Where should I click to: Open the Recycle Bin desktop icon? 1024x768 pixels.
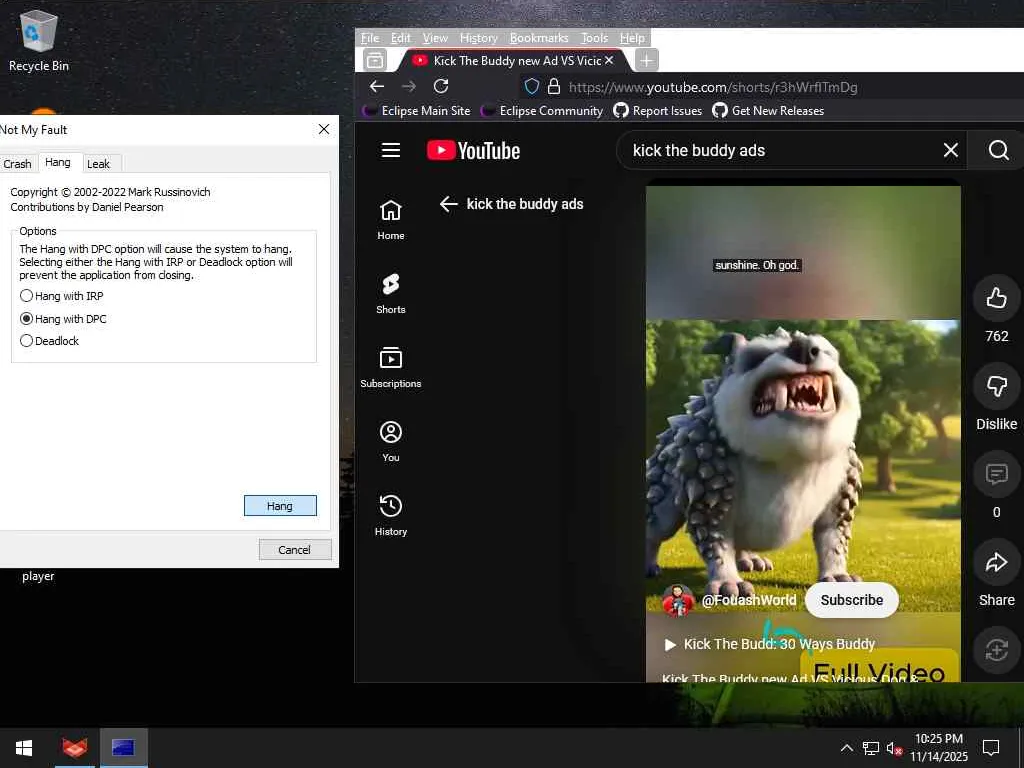39,40
